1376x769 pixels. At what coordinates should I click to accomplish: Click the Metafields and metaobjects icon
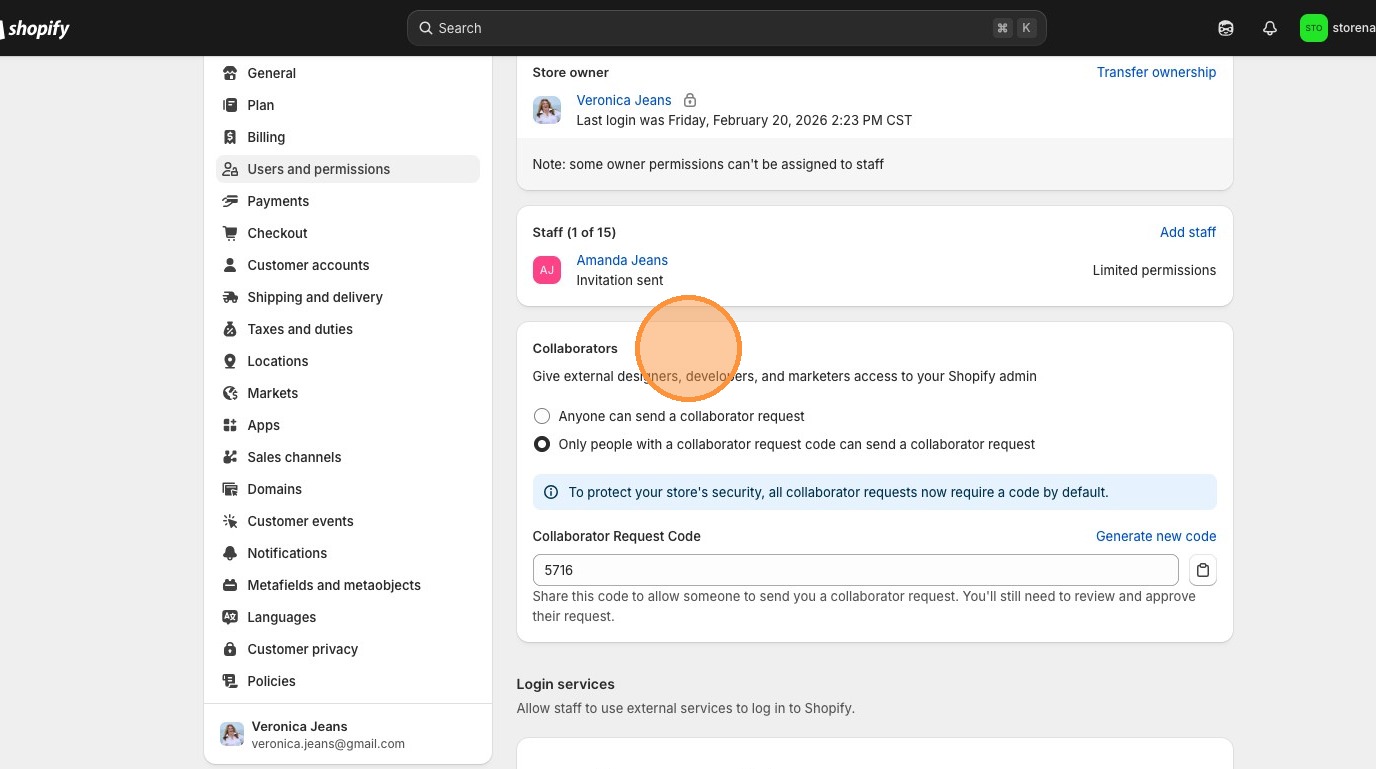tap(230, 585)
